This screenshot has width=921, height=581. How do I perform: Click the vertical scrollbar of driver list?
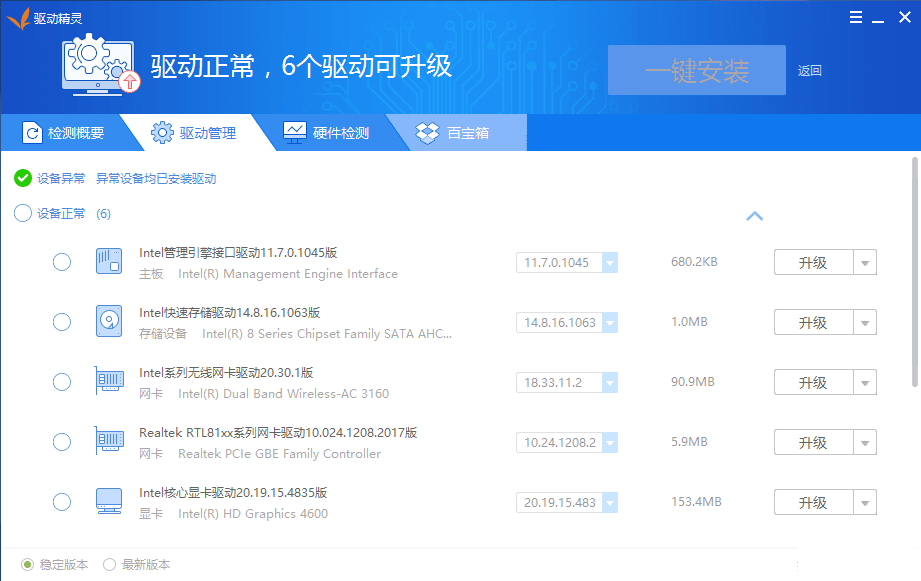(915, 272)
